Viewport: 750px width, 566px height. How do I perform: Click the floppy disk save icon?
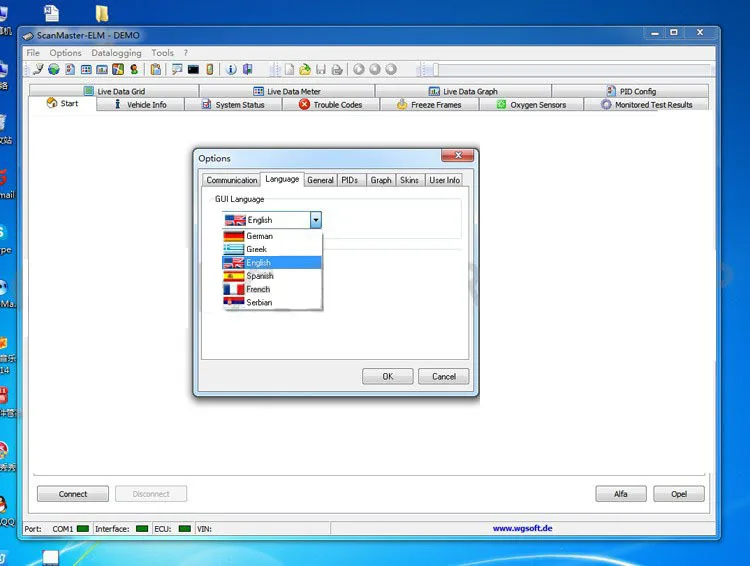[x=321, y=69]
